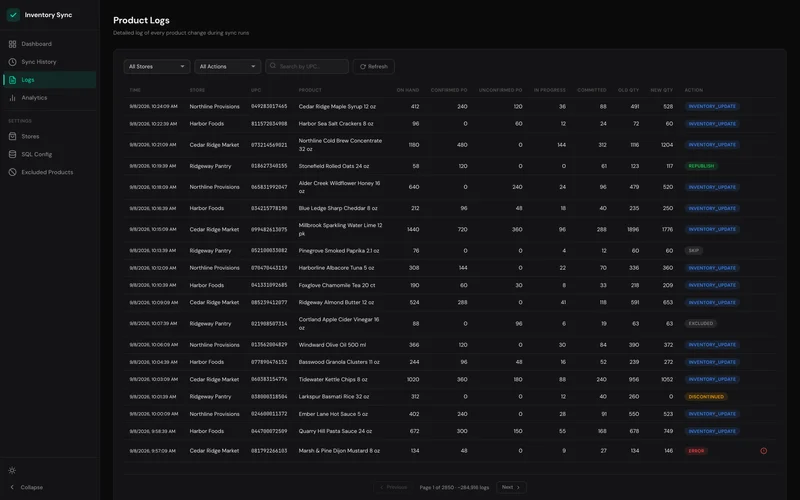Click the ACTION column header

693,90
